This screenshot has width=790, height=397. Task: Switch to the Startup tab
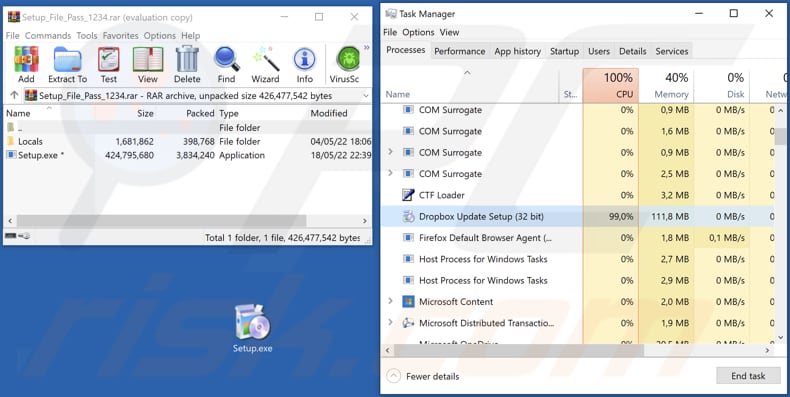[x=564, y=51]
